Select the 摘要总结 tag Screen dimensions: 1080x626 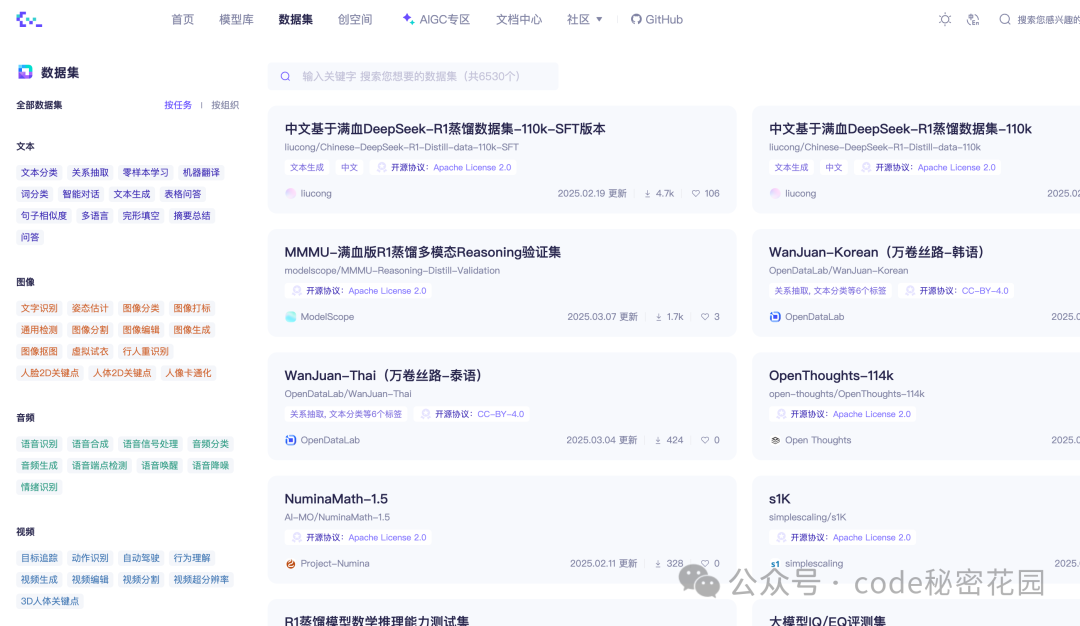coord(192,216)
